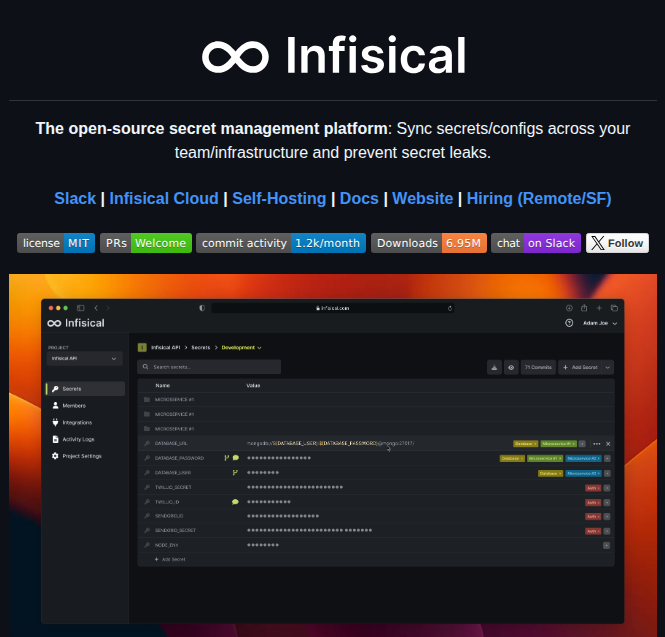Click the download secrets icon

[494, 367]
